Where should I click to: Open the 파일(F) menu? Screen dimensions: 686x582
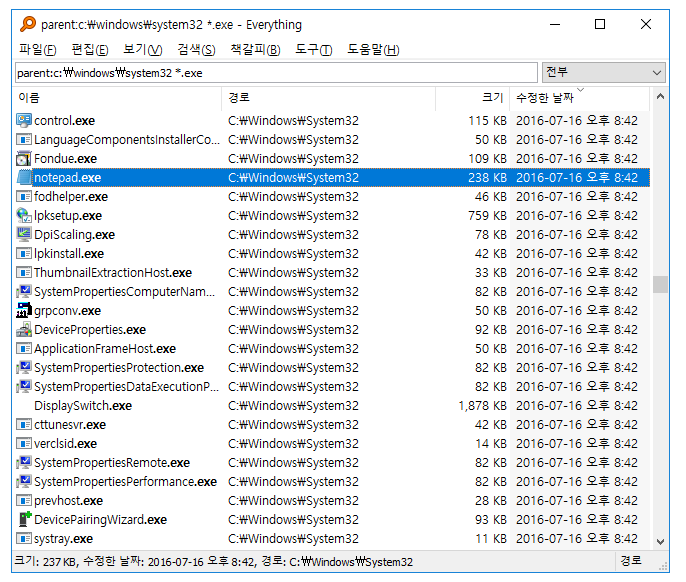tap(38, 49)
